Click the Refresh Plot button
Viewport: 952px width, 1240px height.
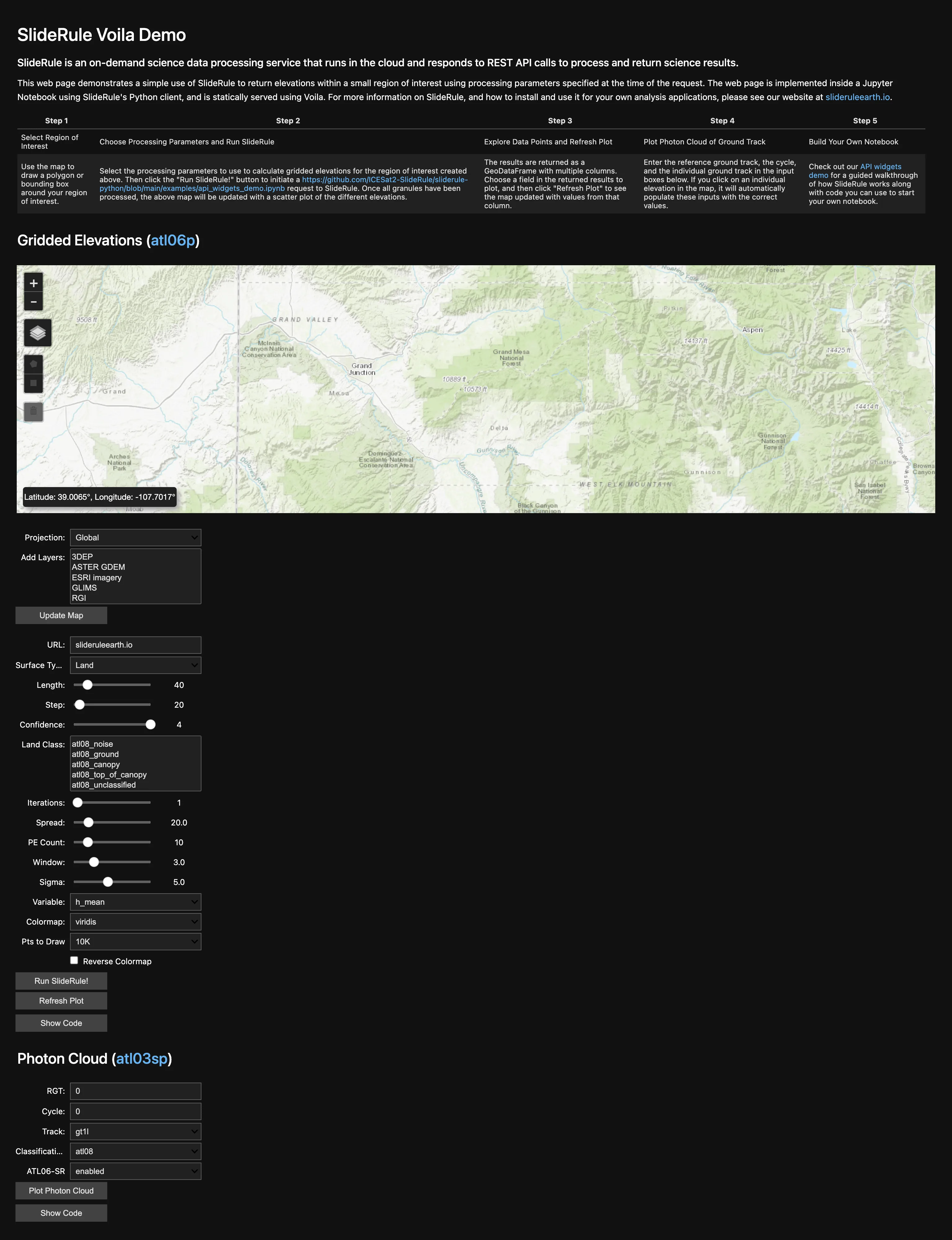pyautogui.click(x=61, y=1000)
